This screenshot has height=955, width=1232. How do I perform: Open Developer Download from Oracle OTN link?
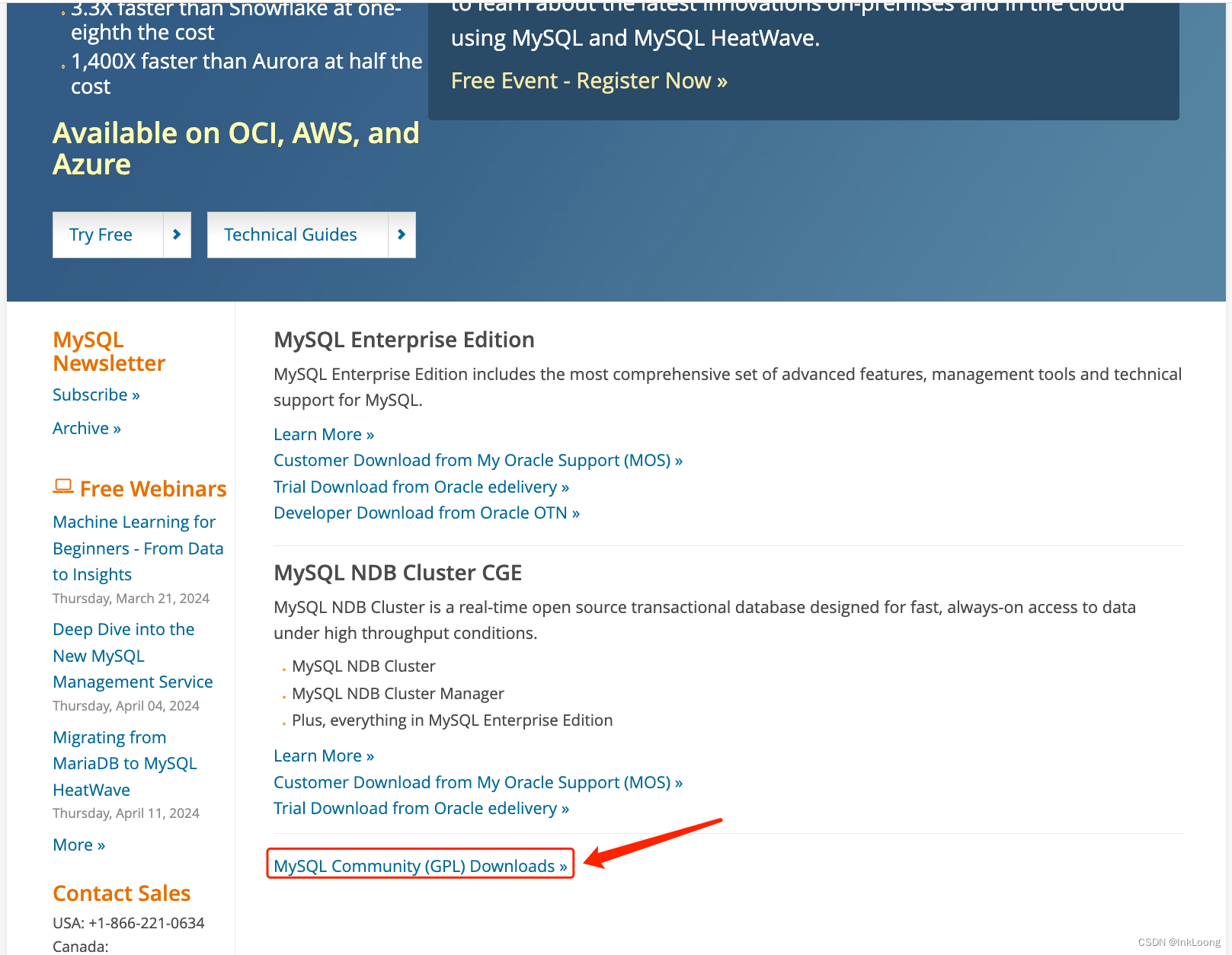tap(427, 513)
